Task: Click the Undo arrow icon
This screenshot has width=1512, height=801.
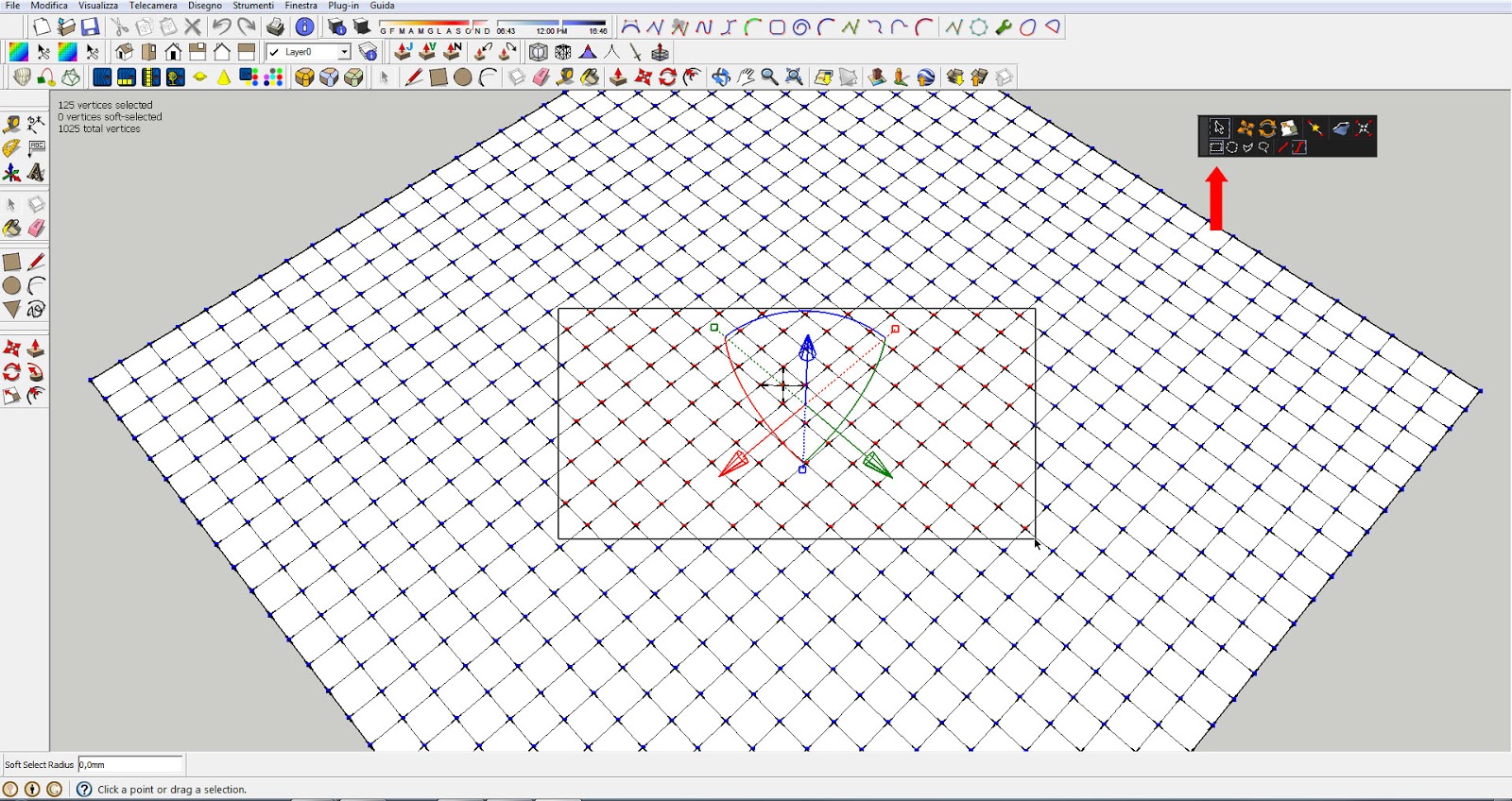Action: [x=221, y=27]
